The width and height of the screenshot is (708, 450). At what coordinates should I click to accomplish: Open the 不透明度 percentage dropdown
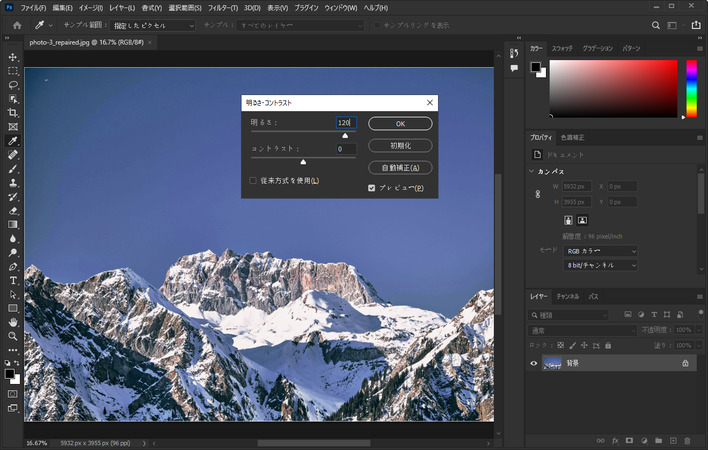click(699, 330)
